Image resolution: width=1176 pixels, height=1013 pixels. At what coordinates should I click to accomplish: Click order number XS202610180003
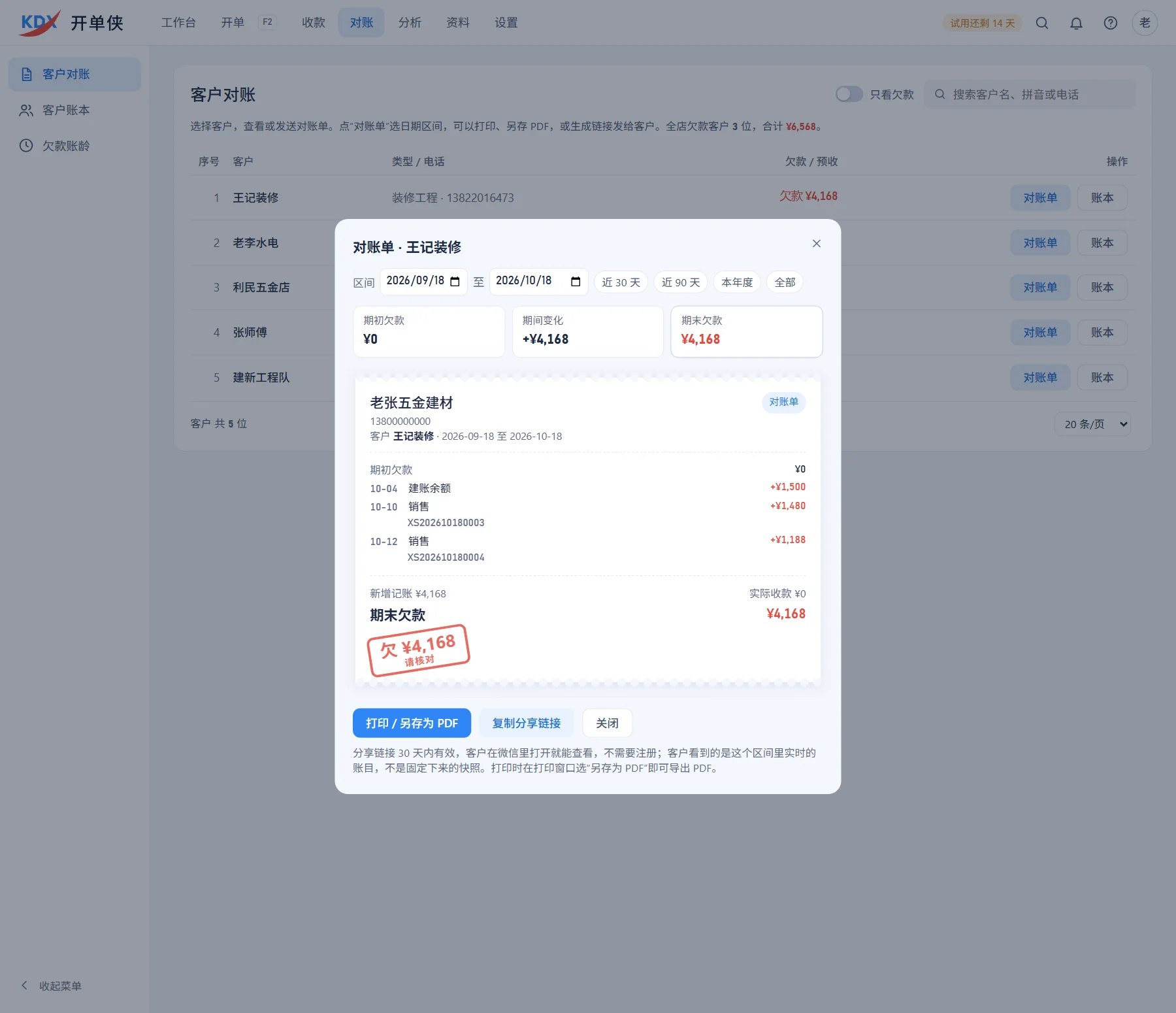click(x=446, y=523)
